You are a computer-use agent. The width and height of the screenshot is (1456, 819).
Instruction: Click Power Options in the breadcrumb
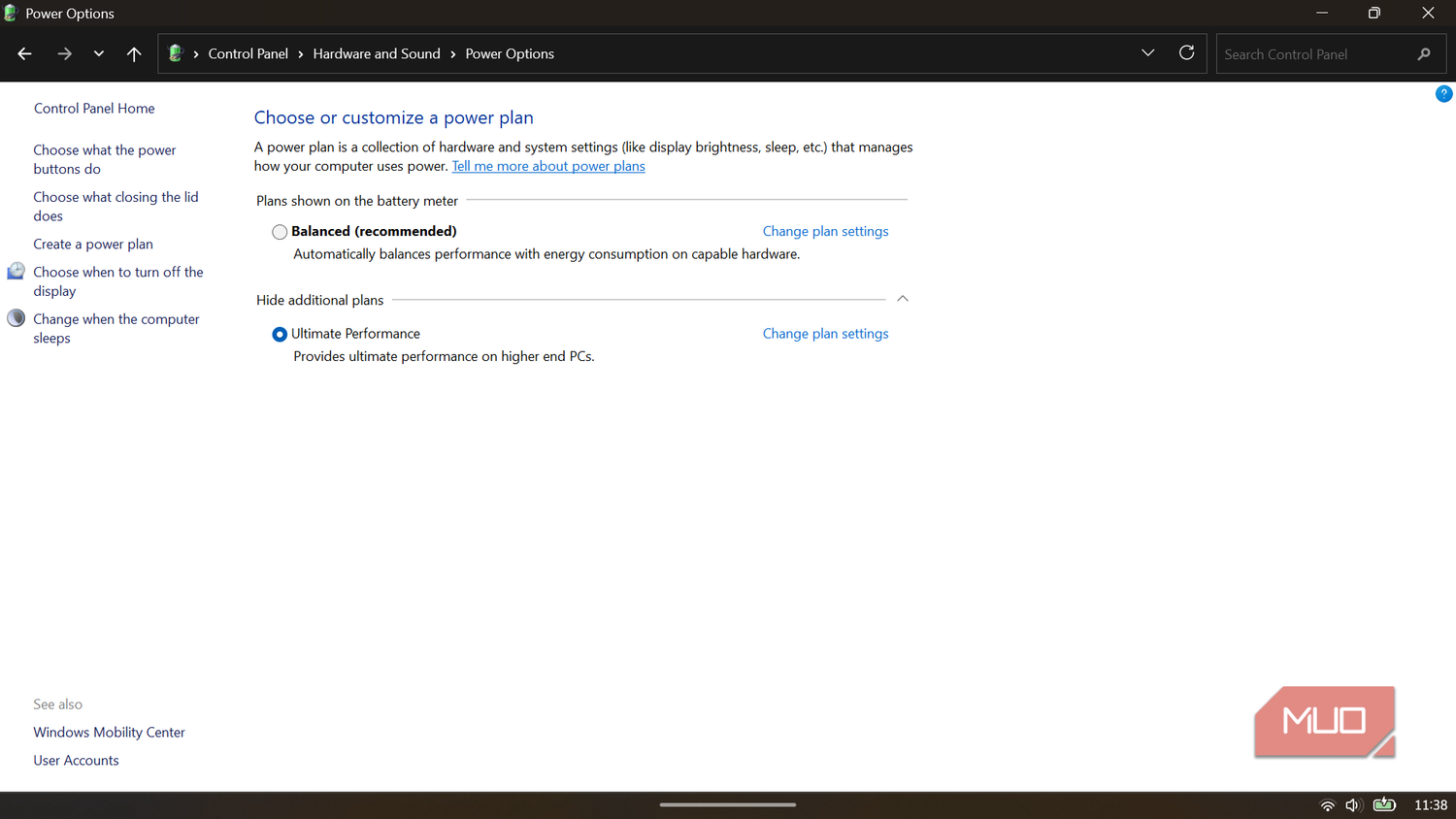[x=510, y=53]
